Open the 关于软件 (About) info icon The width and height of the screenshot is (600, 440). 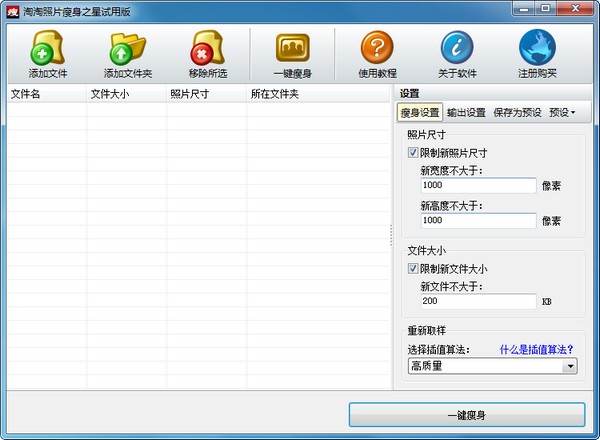(457, 49)
